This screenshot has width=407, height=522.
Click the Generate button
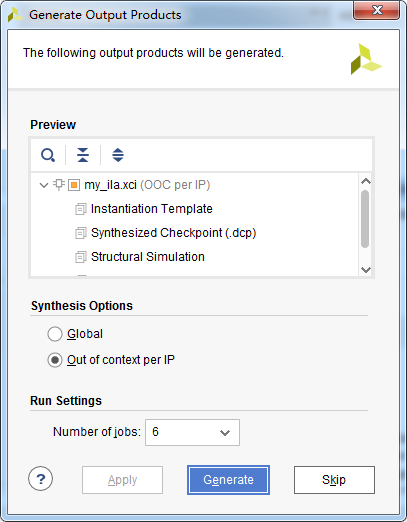pos(228,480)
